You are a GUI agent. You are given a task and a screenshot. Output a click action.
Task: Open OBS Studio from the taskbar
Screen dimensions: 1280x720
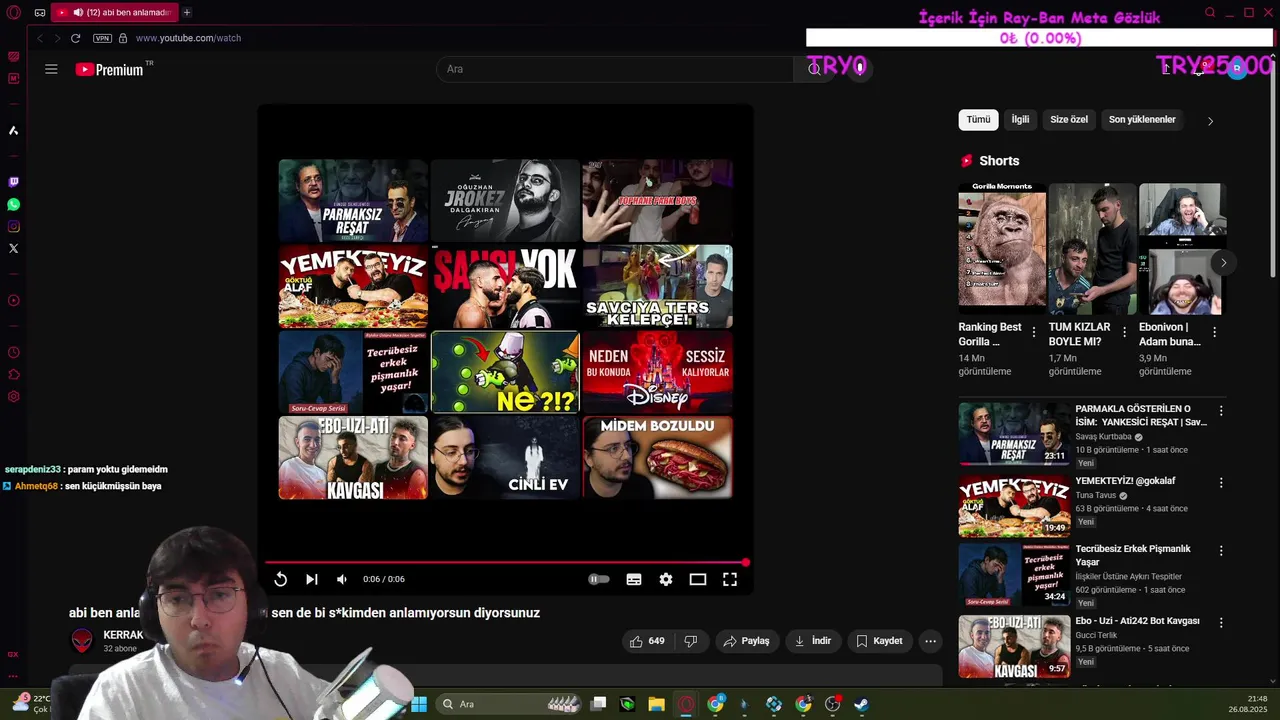pyautogui.click(x=832, y=704)
